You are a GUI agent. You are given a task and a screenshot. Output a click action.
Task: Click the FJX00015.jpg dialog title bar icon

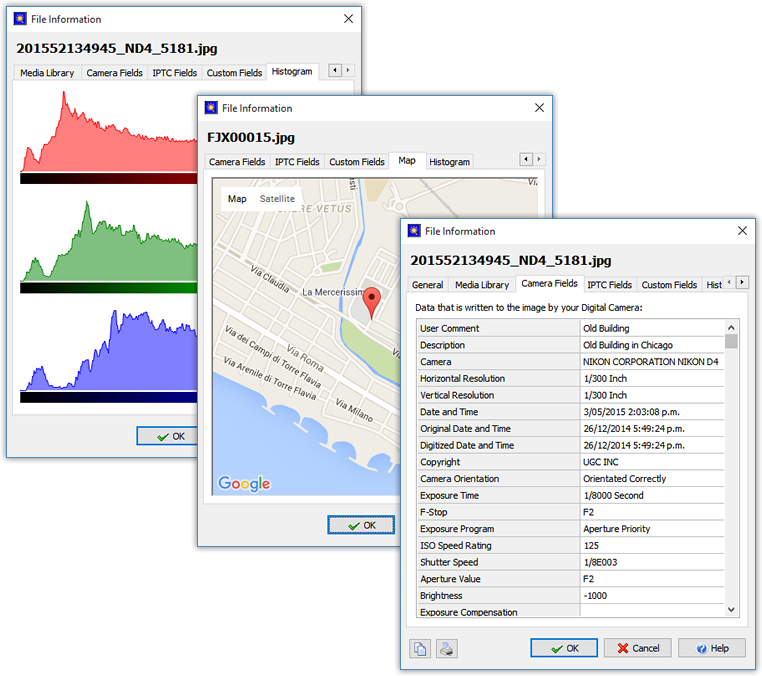pyautogui.click(x=211, y=108)
